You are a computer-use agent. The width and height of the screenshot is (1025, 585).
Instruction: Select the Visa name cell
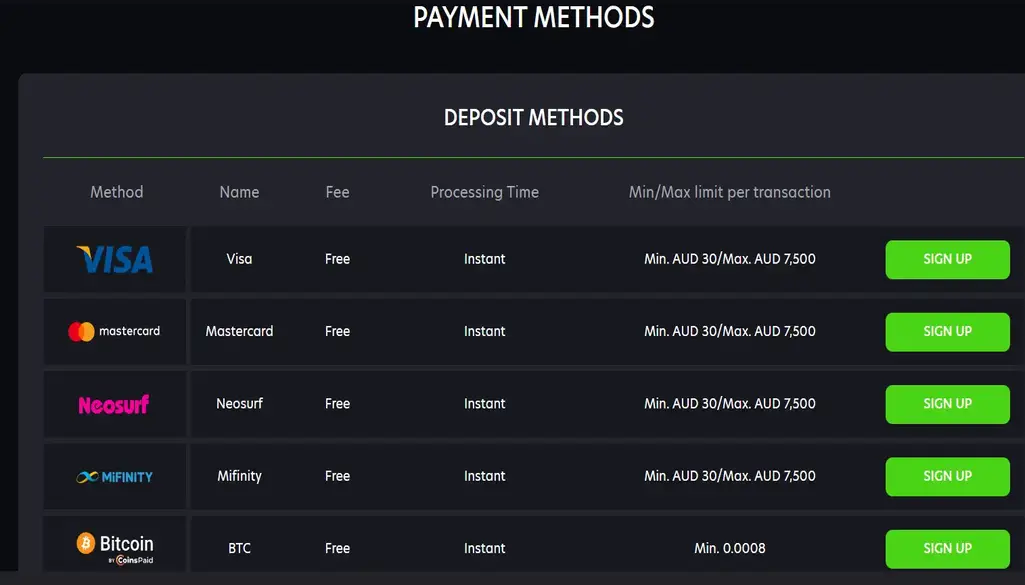(x=239, y=259)
